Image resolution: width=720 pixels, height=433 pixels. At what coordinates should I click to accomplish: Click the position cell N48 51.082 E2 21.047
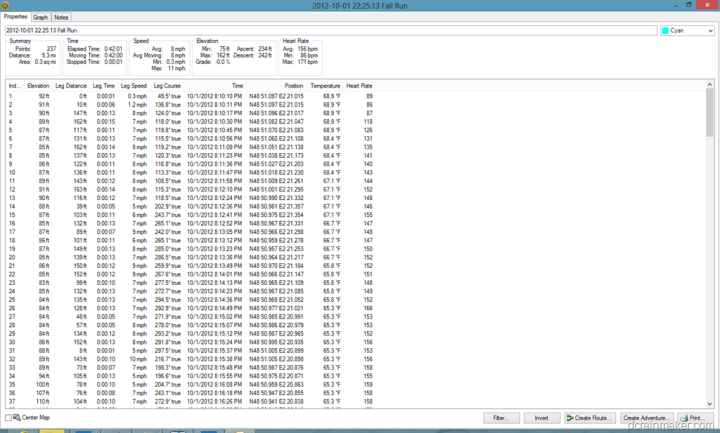[x=276, y=122]
